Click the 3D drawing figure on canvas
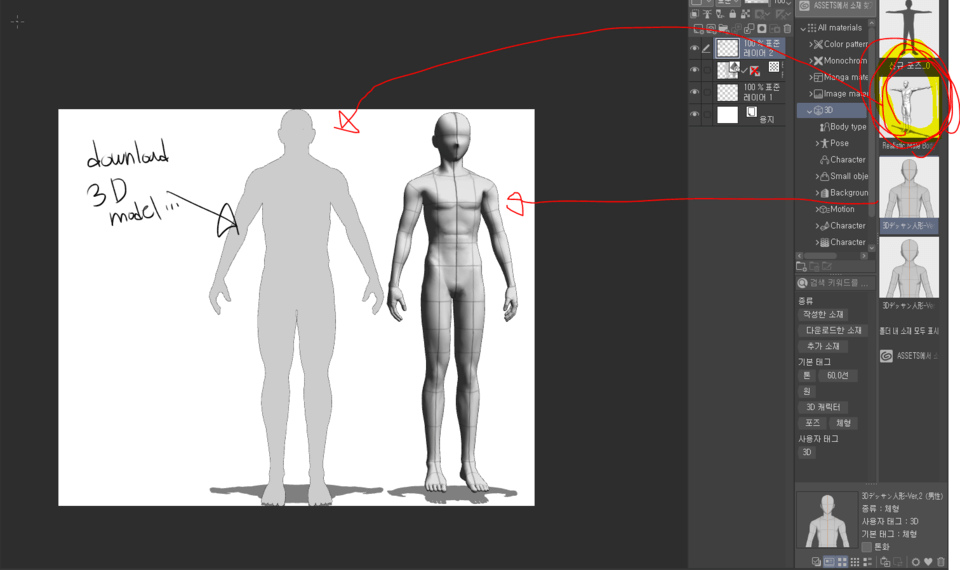960x570 pixels. pos(453,303)
